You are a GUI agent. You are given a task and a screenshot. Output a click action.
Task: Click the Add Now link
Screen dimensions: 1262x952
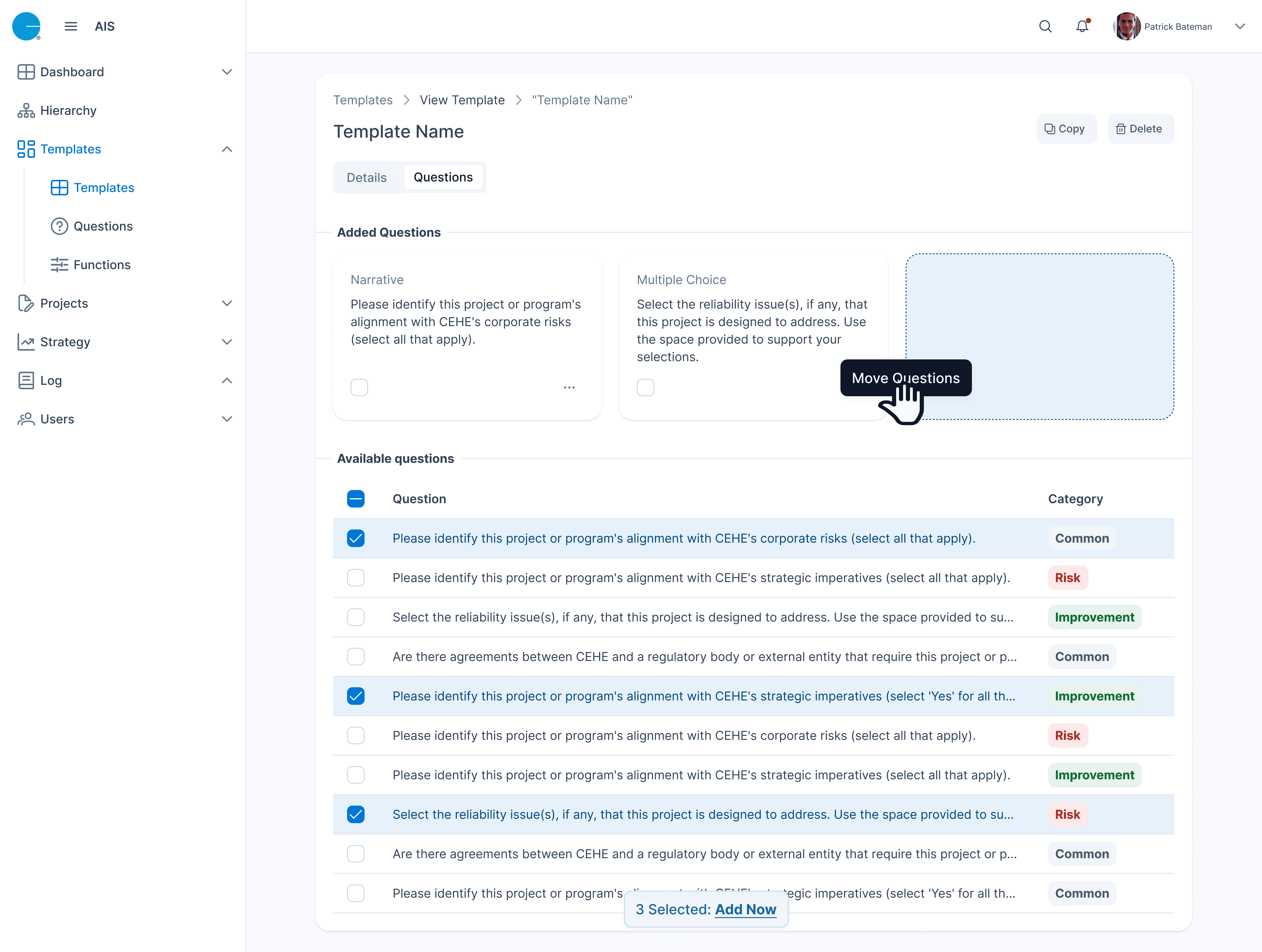[745, 909]
